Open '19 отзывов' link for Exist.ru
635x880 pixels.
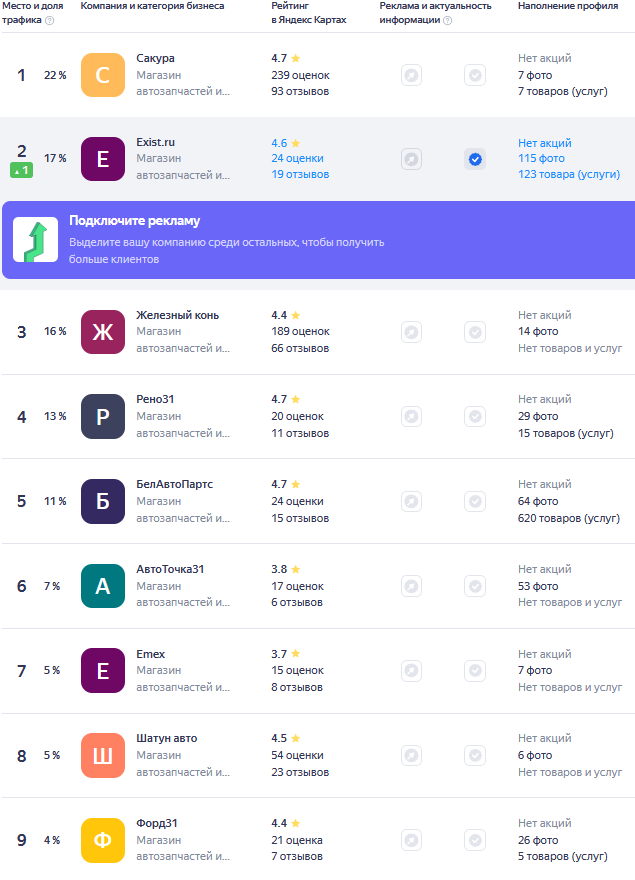[x=299, y=175]
